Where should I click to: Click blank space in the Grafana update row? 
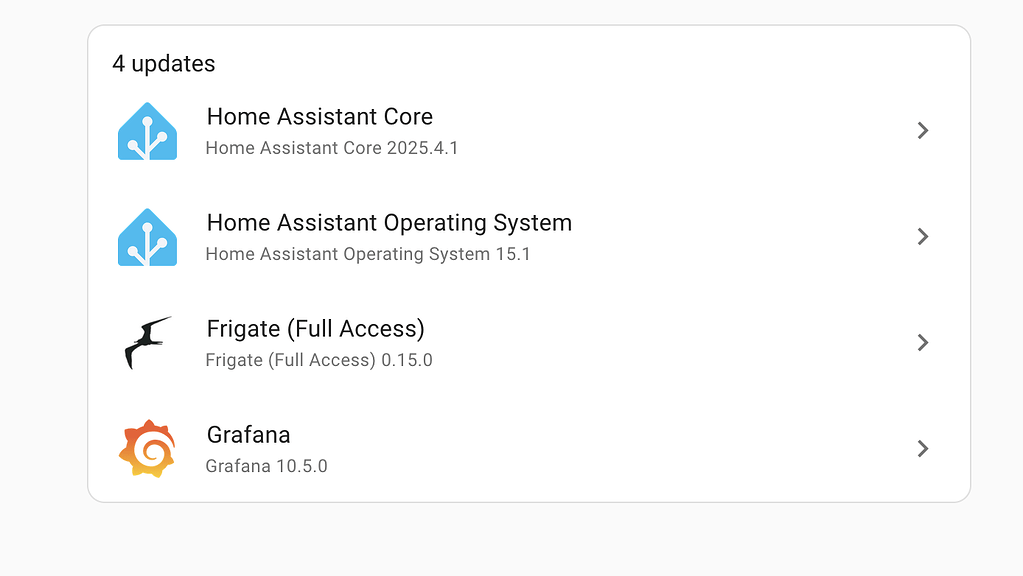pyautogui.click(x=620, y=449)
